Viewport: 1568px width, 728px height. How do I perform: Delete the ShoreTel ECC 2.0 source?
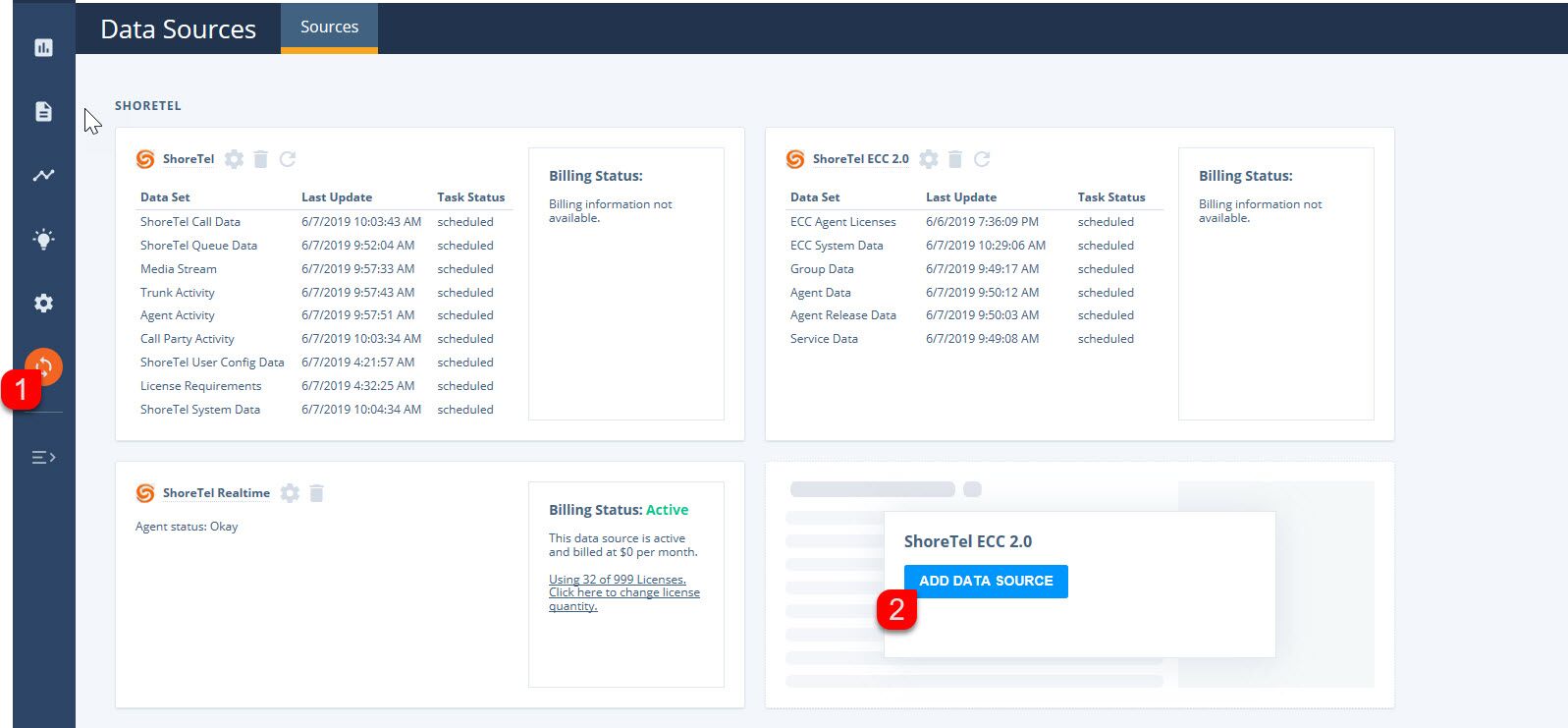[955, 159]
